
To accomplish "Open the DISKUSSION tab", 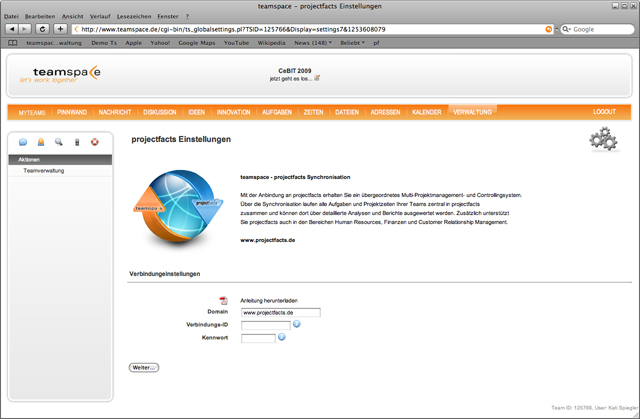I will (160, 112).
